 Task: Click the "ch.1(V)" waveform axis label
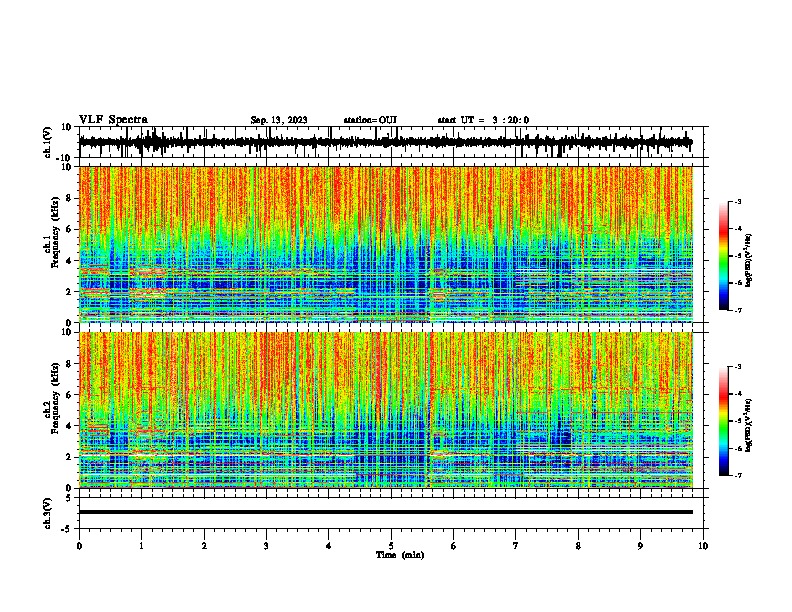click(48, 142)
